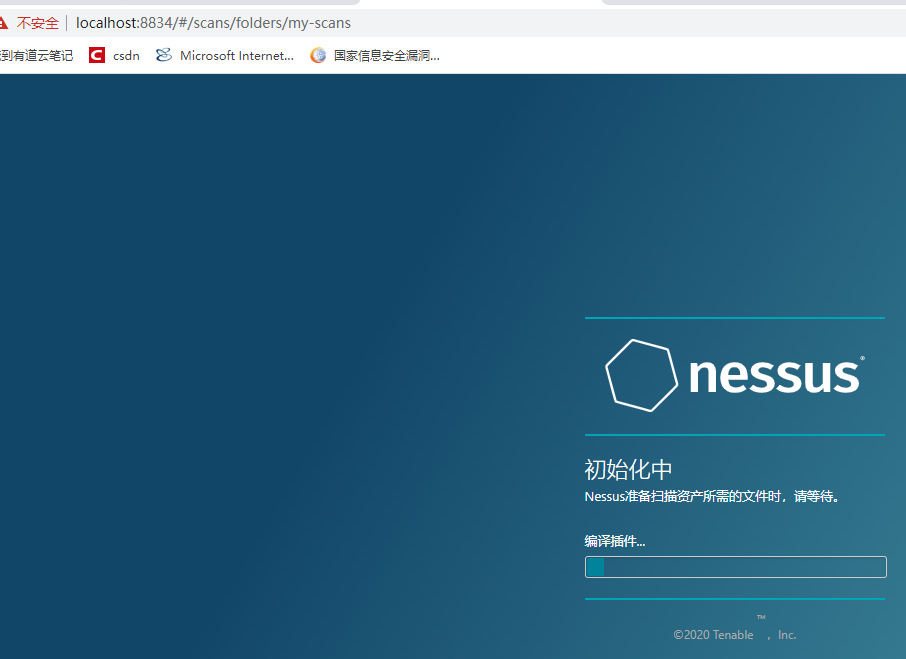Focus the localhost:8834 address bar
The width and height of the screenshot is (906, 659).
[x=213, y=23]
